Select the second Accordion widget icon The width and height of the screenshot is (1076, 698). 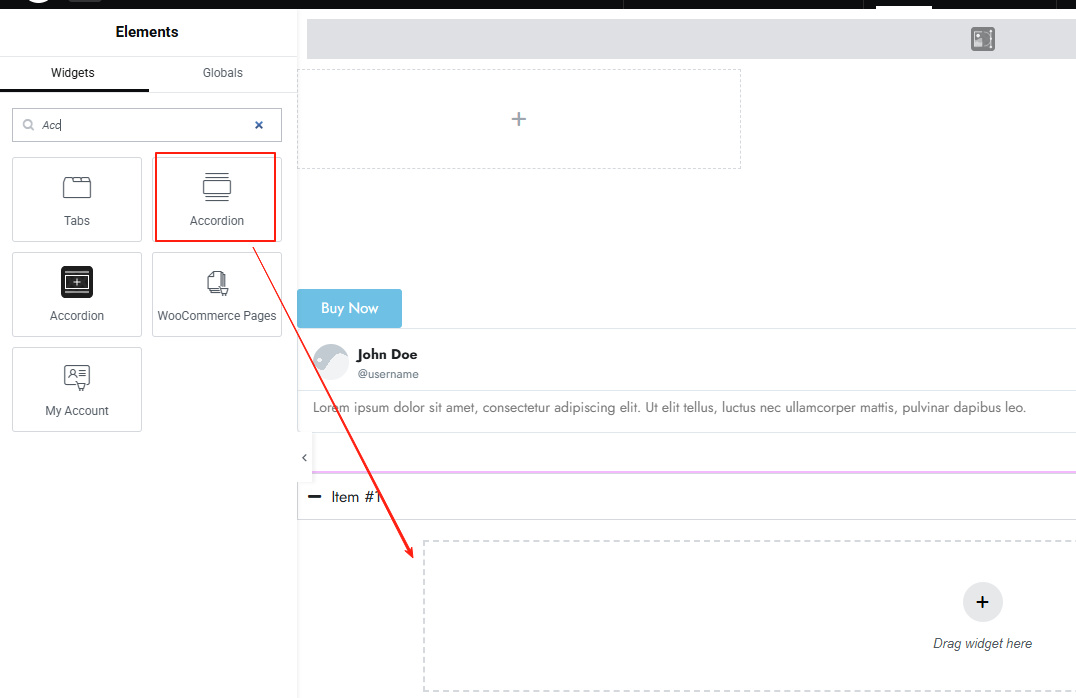tap(76, 282)
